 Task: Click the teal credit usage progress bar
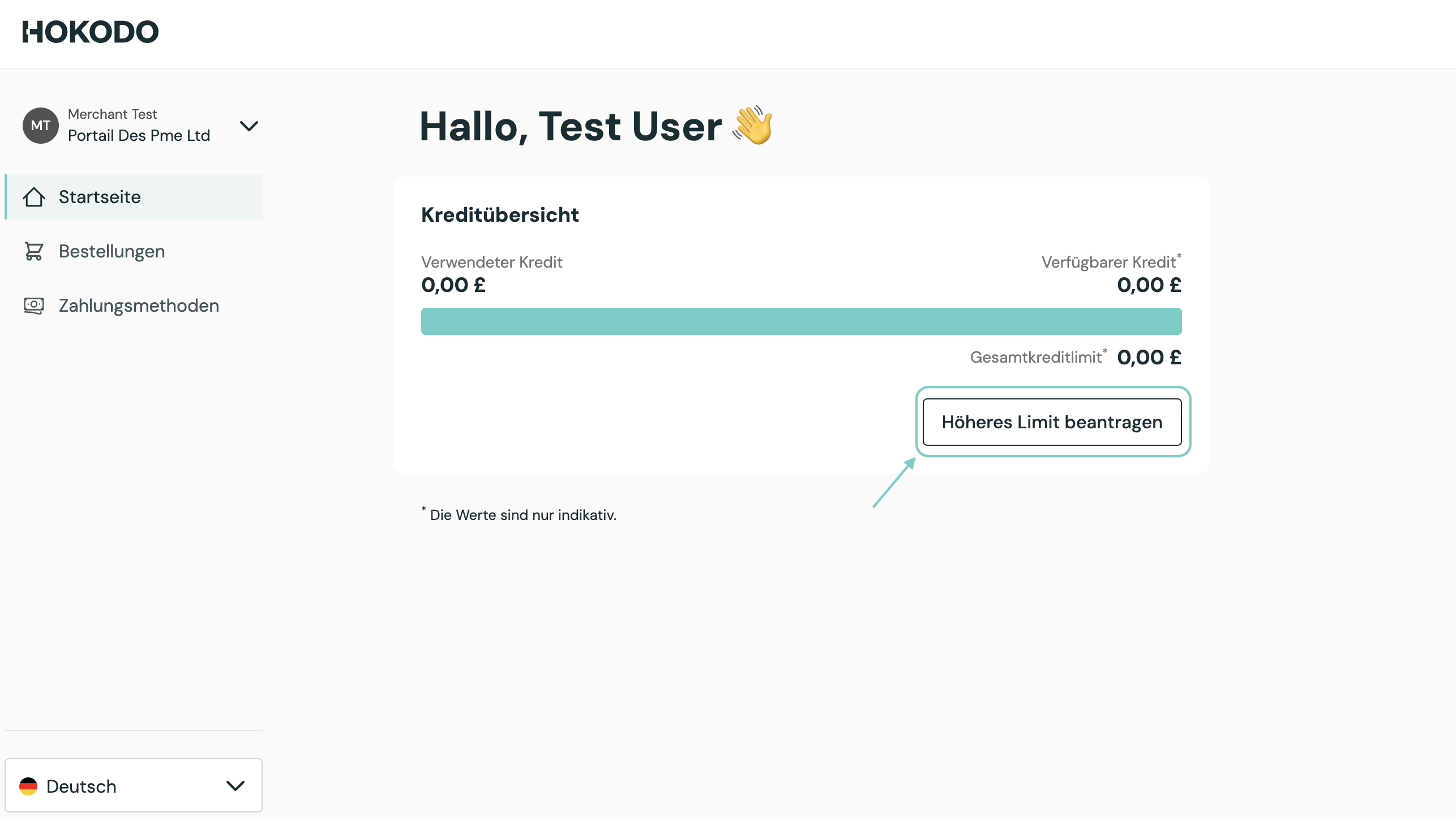click(801, 321)
